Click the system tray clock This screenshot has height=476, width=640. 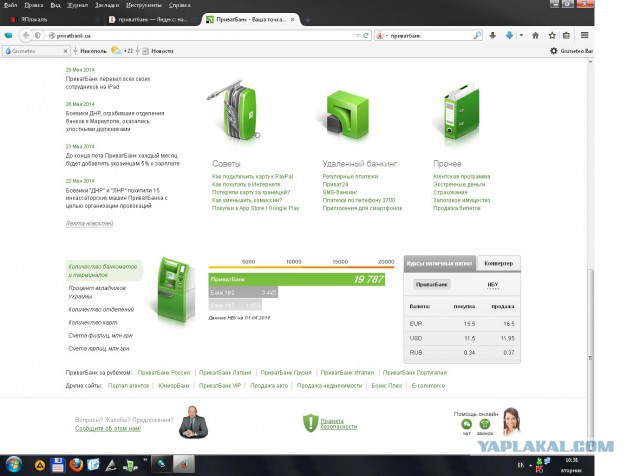571,465
